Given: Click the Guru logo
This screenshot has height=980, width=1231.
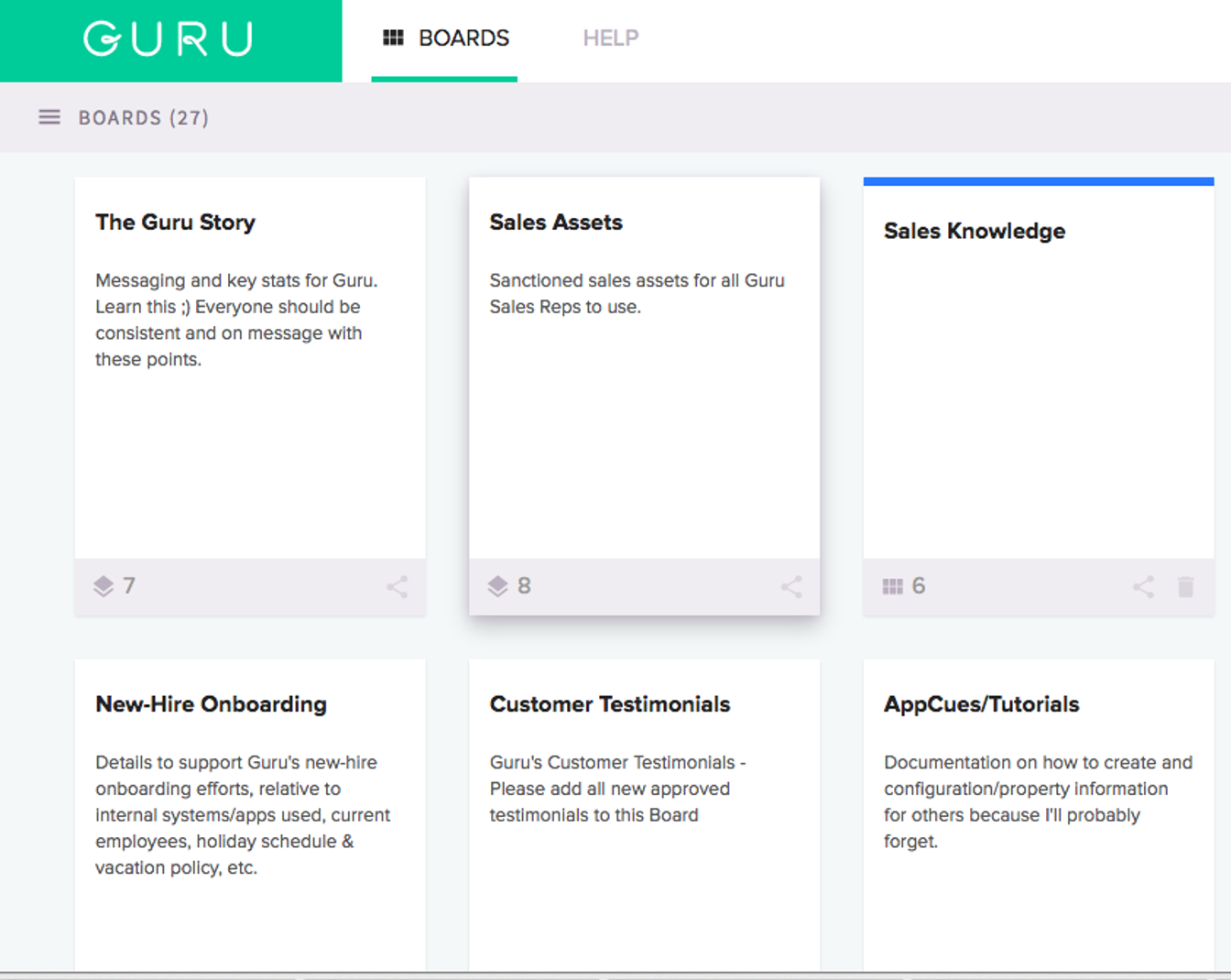Looking at the screenshot, I should point(169,39).
